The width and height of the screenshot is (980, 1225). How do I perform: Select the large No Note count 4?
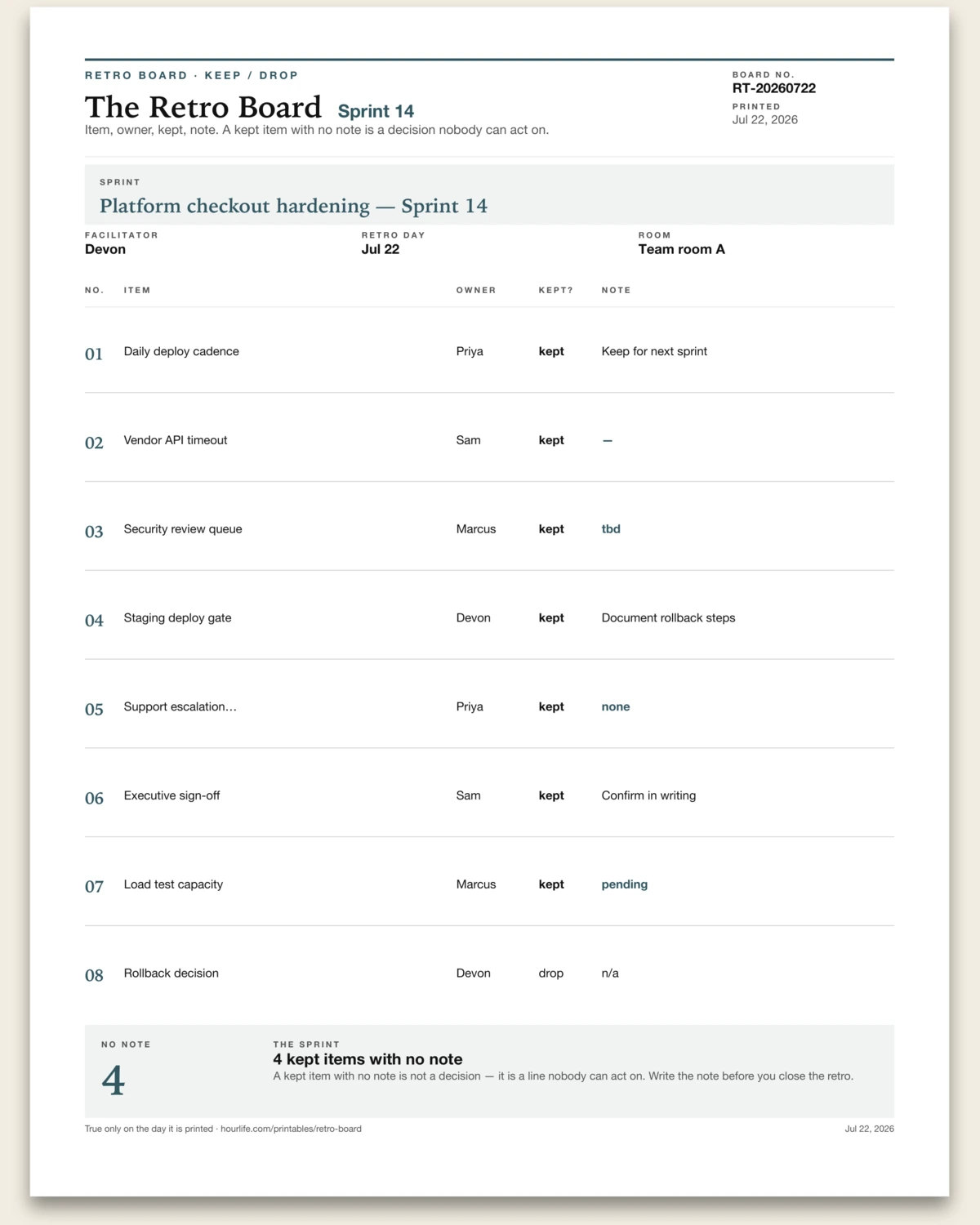114,1080
